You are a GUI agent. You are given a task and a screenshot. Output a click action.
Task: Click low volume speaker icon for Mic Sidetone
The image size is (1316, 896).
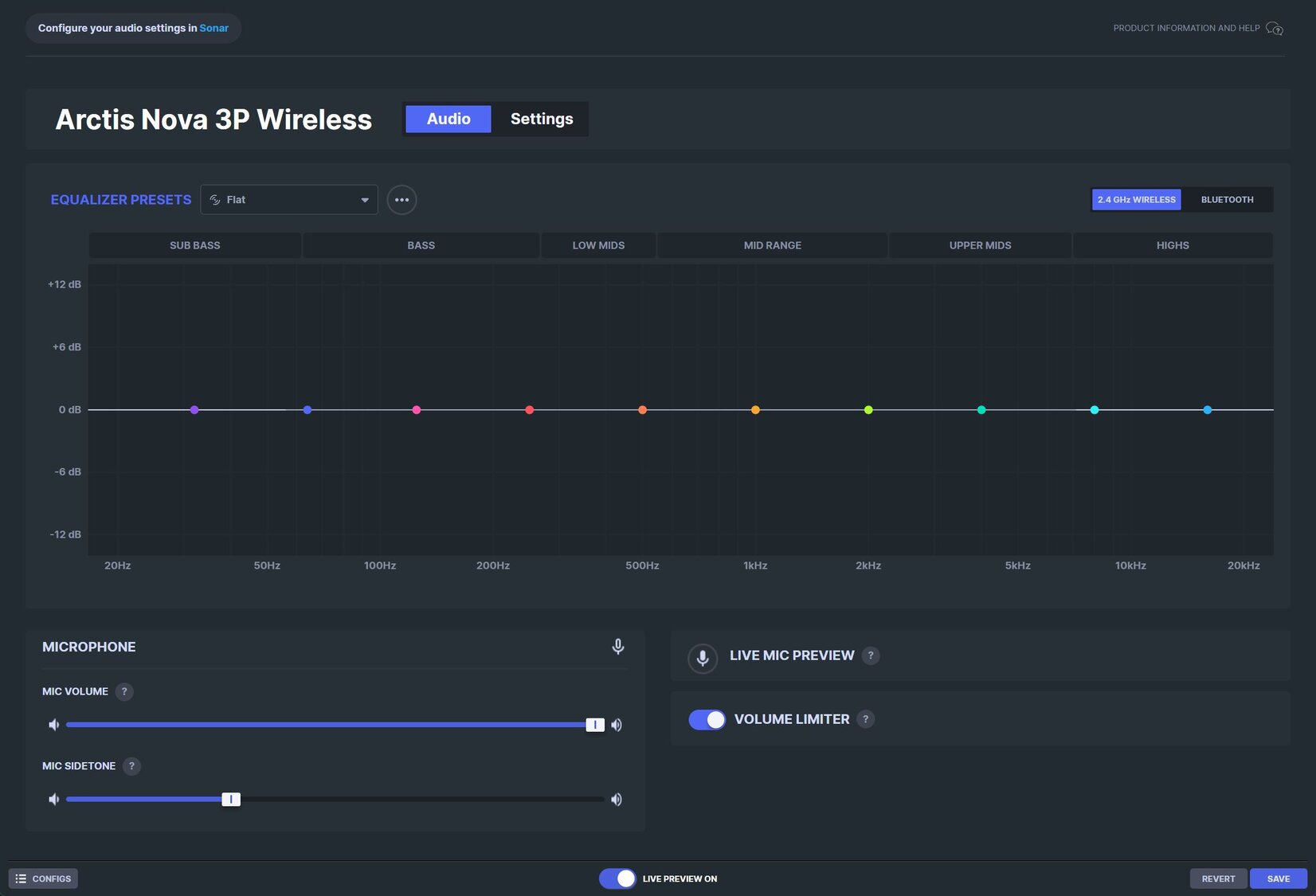(53, 800)
